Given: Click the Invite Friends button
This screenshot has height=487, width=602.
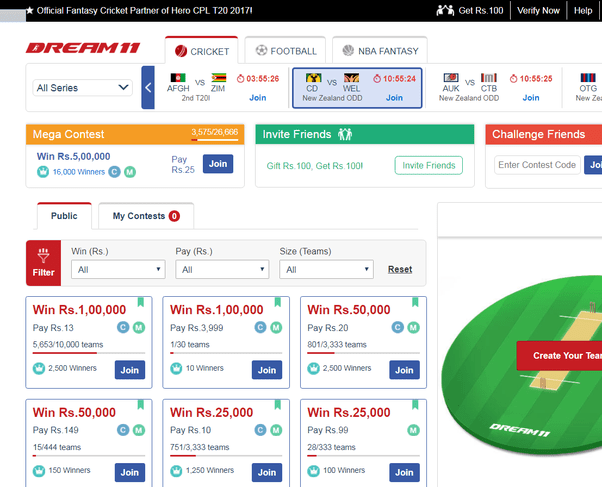Looking at the screenshot, I should (428, 165).
